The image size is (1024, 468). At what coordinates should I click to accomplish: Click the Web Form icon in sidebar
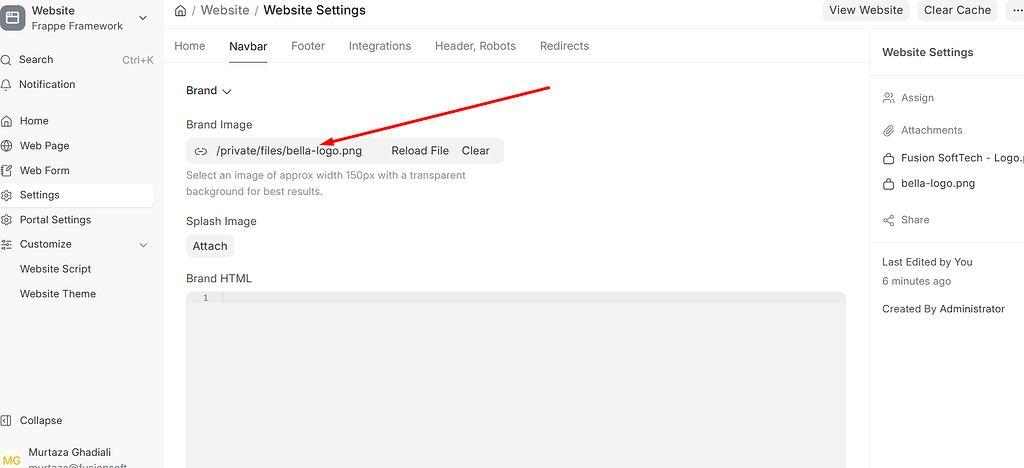[x=6, y=171]
